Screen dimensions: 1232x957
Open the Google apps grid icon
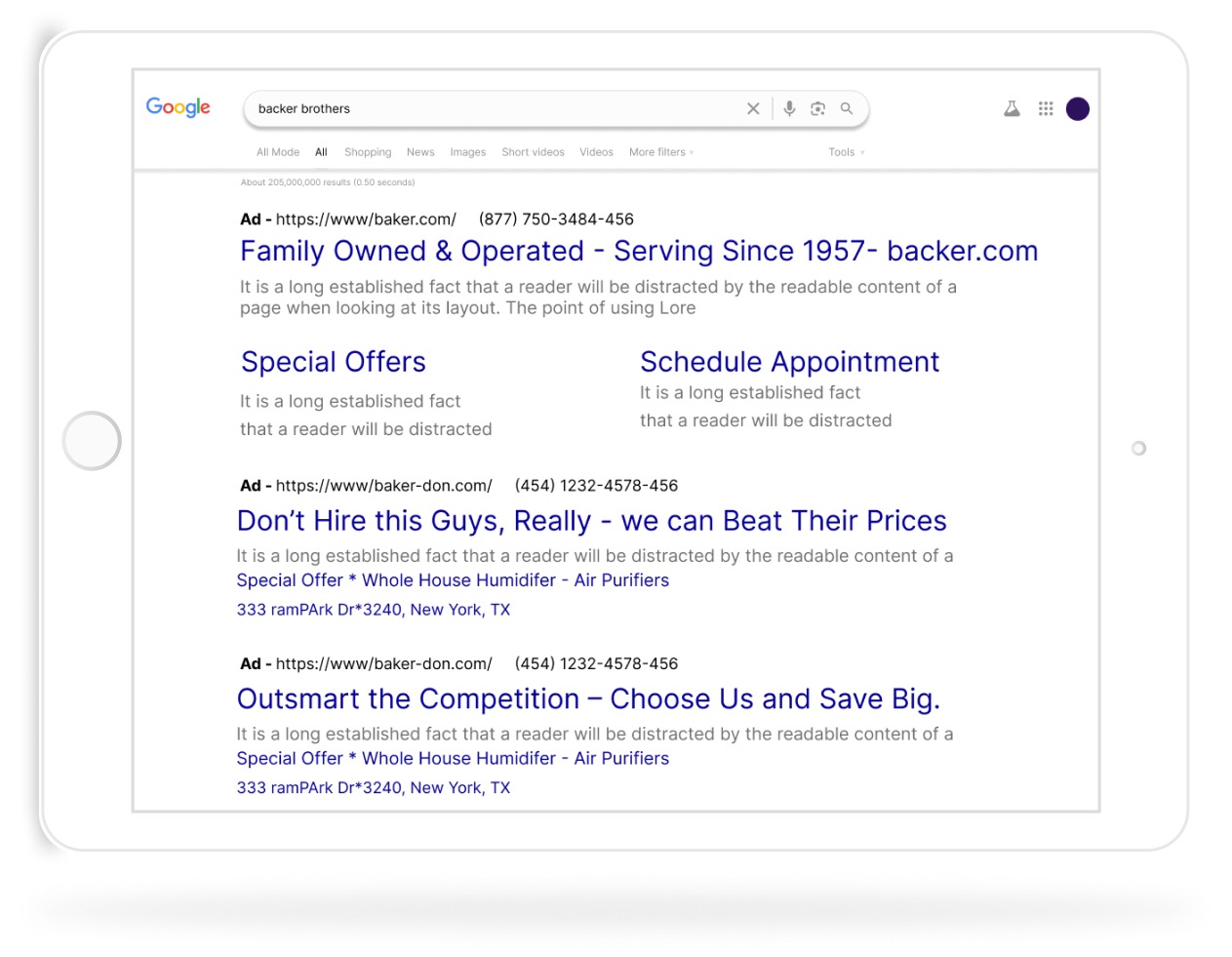pyautogui.click(x=1046, y=108)
